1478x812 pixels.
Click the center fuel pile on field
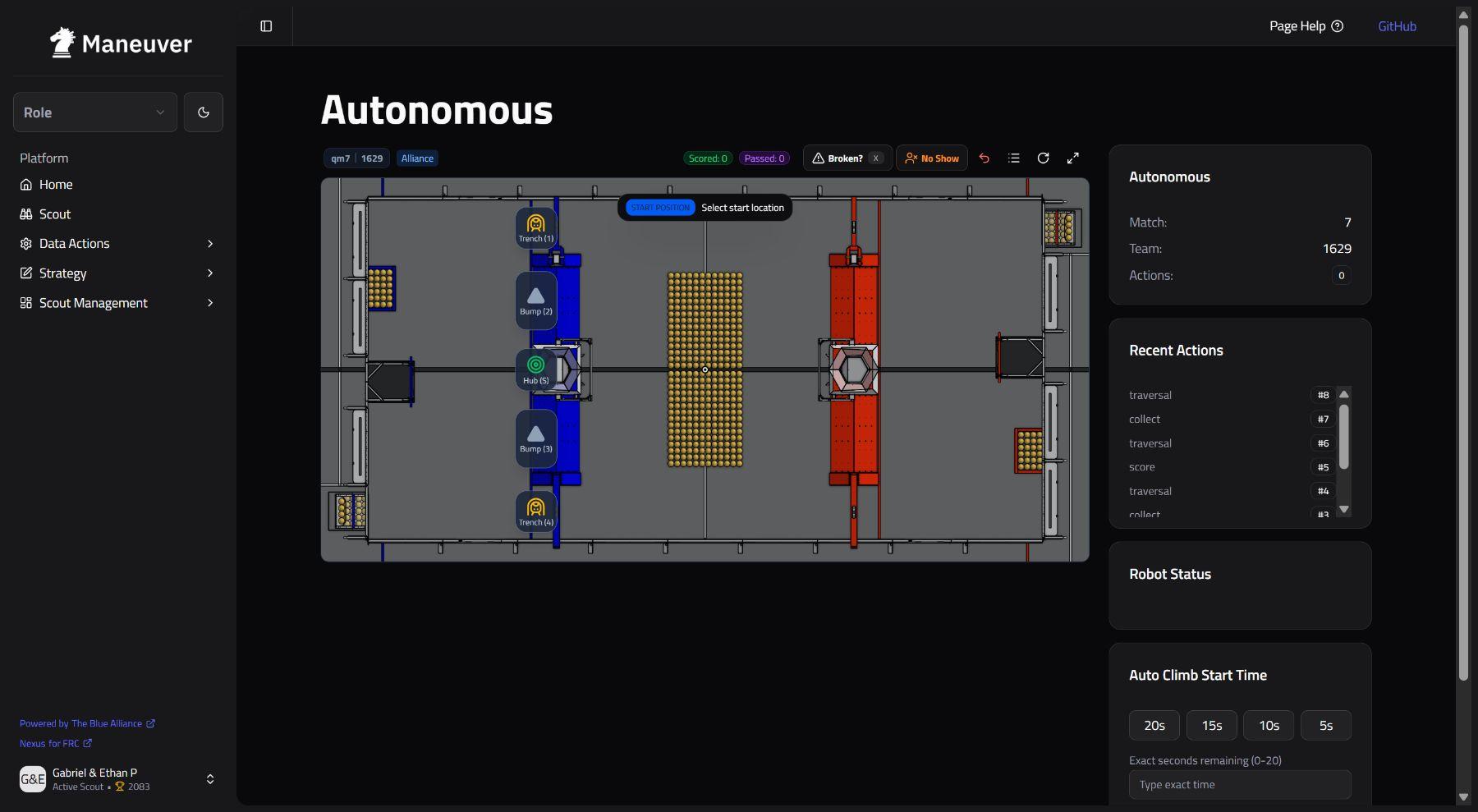pos(705,369)
